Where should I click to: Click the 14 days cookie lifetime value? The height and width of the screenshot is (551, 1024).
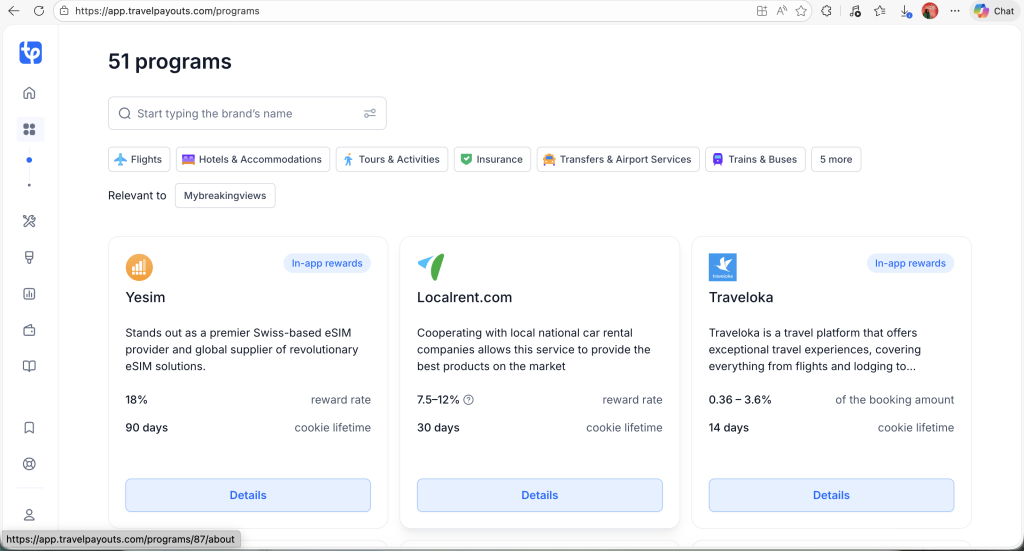coord(729,428)
